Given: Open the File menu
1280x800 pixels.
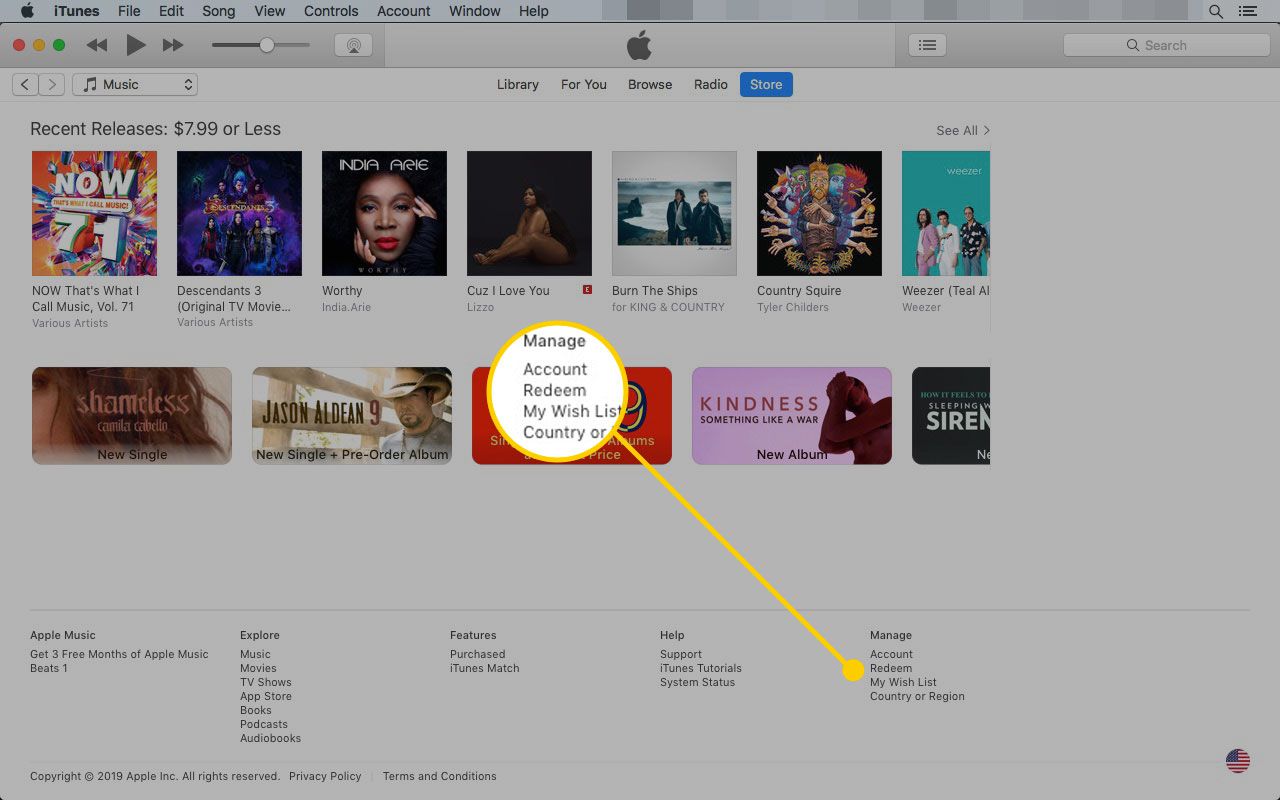Looking at the screenshot, I should 129,11.
